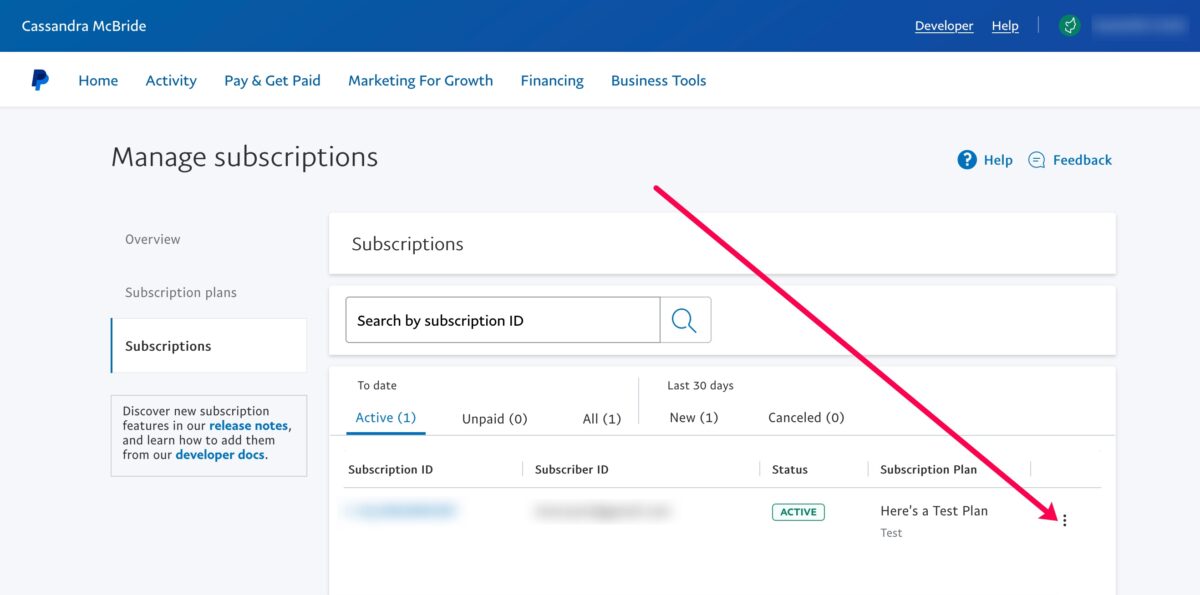The height and width of the screenshot is (595, 1200).
Task: Click the Developer link in header
Action: (944, 26)
